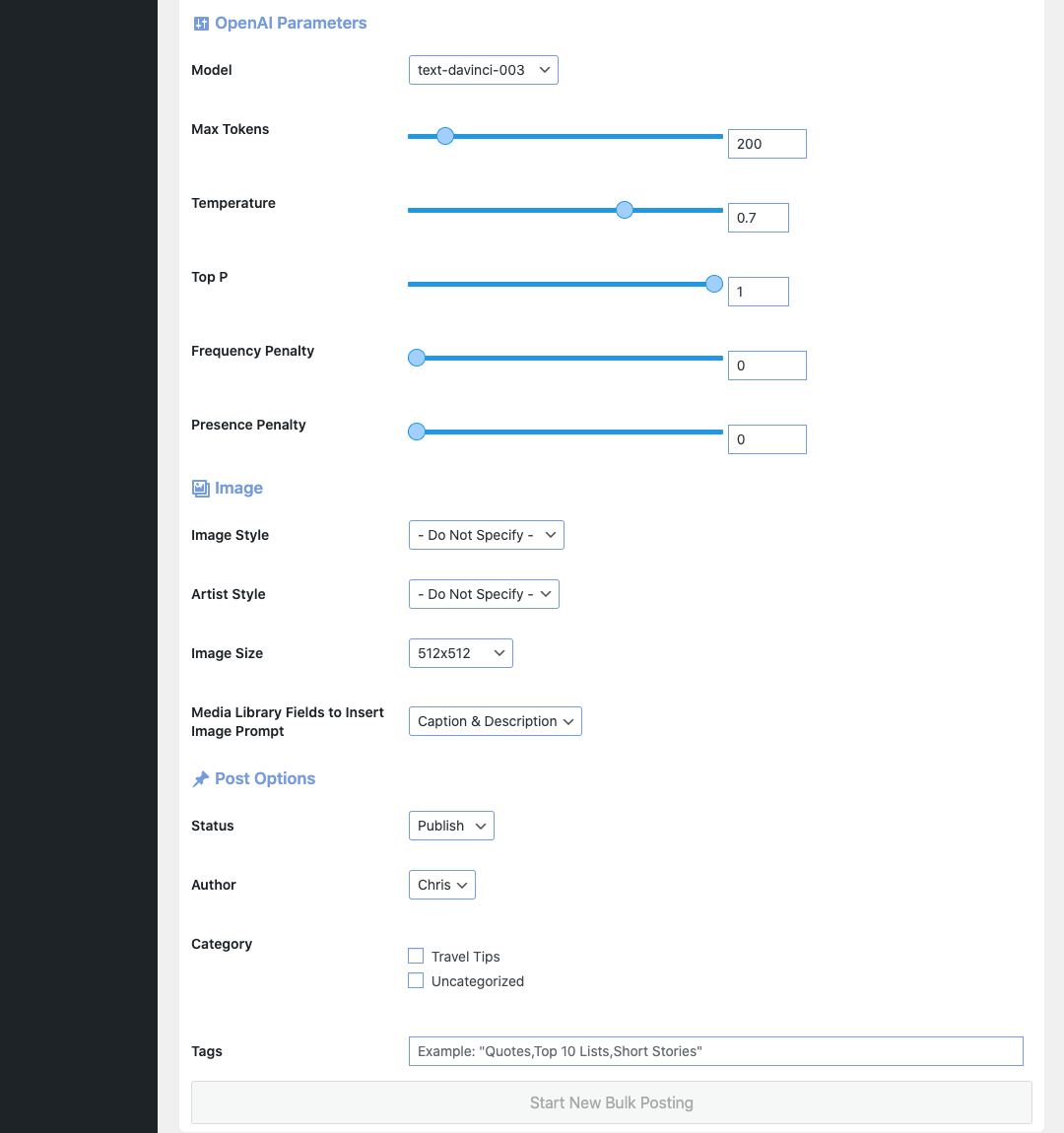The height and width of the screenshot is (1133, 1064).
Task: Click the Top P slider handle
Action: coord(714,284)
